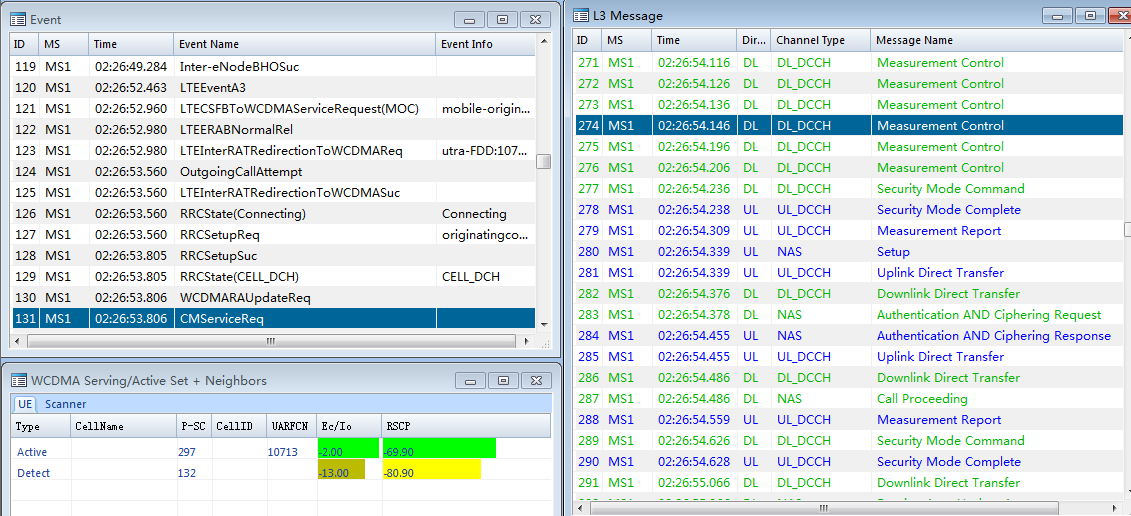Select the NAS Setup message
Screen dimensions: 1131x516
pyautogui.click(x=848, y=252)
